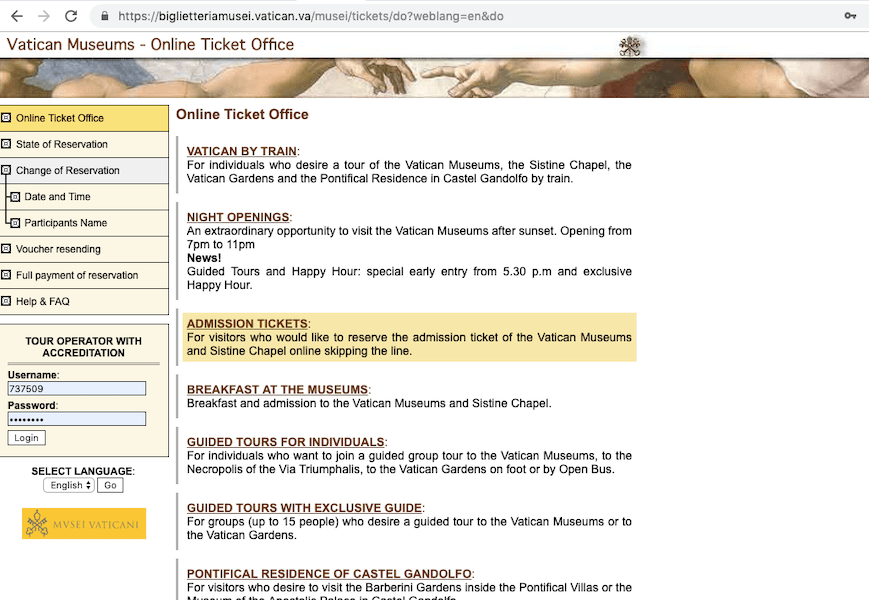869x600 pixels.
Task: Open GUIDED TOURS WITH EXCLUSIVE GUIDE link
Action: [304, 508]
